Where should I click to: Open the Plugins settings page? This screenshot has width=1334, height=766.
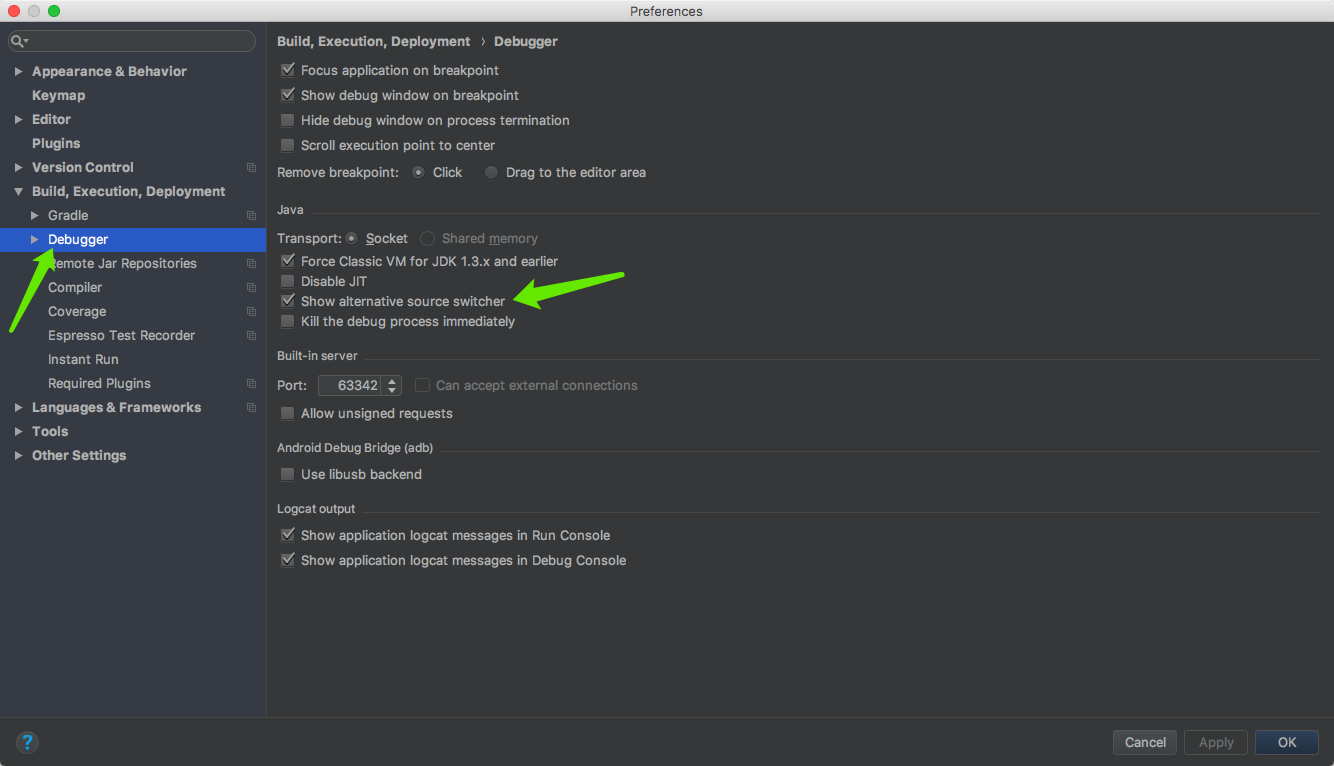tap(56, 143)
